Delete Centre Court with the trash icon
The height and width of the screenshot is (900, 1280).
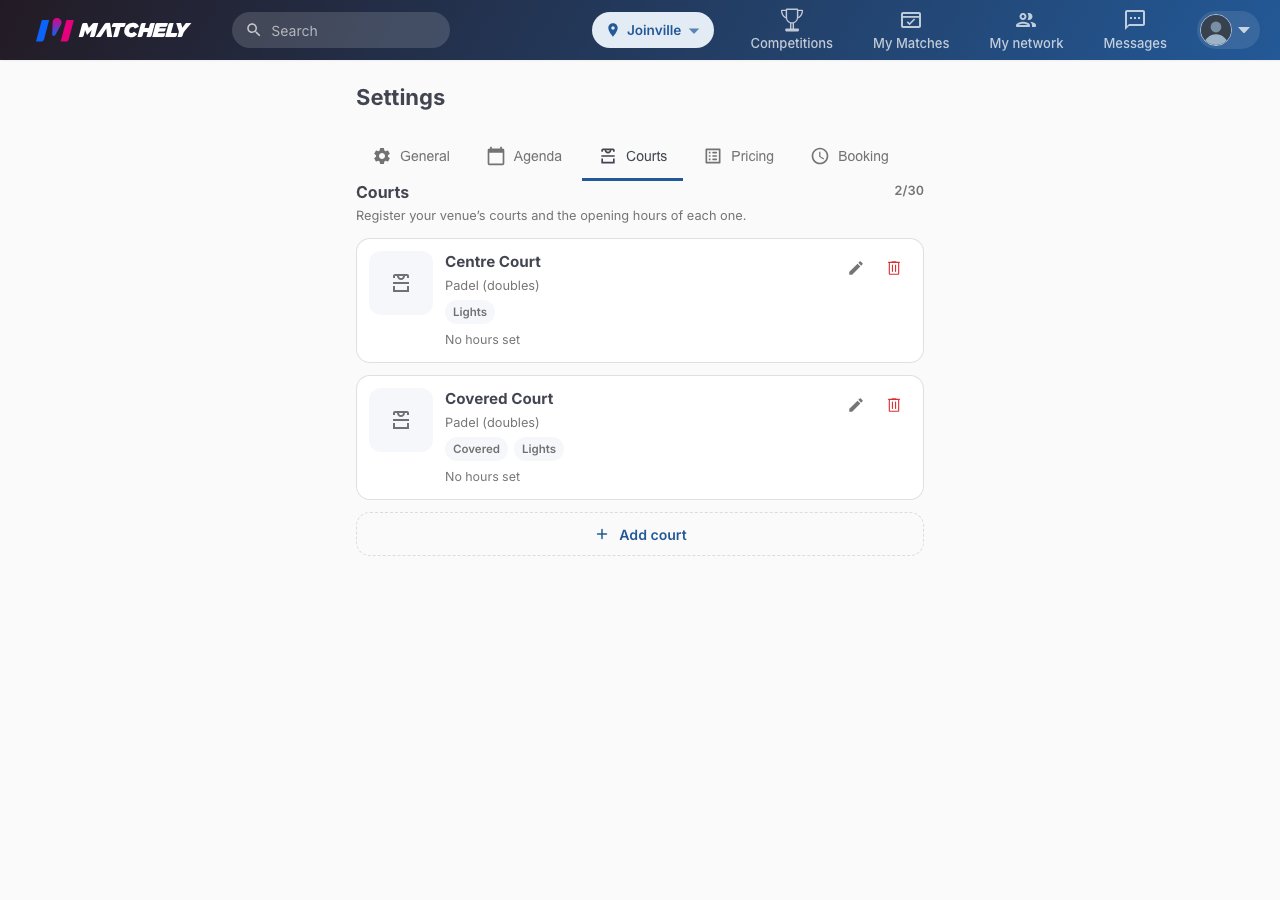894,268
